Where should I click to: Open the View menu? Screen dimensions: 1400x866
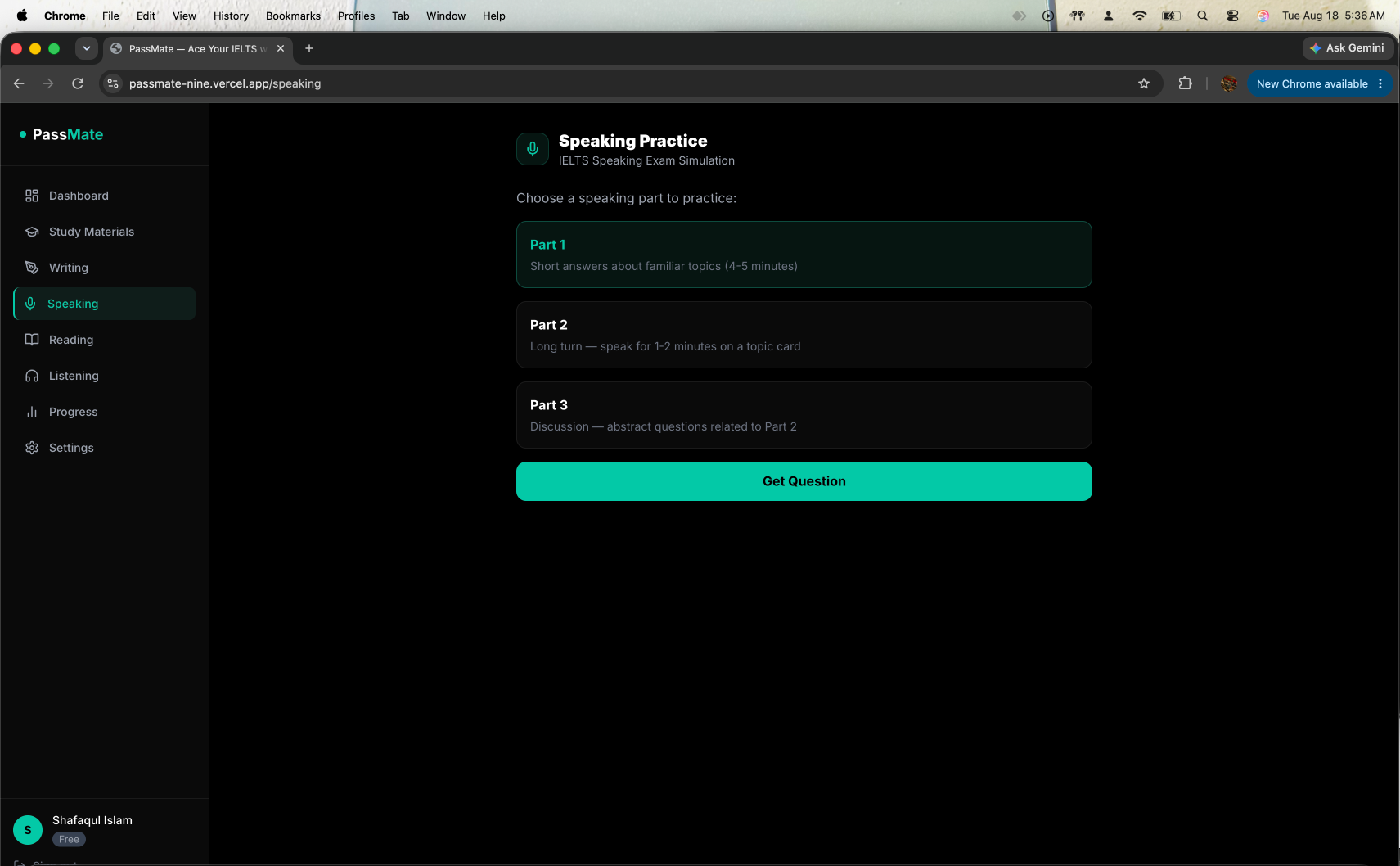point(184,16)
